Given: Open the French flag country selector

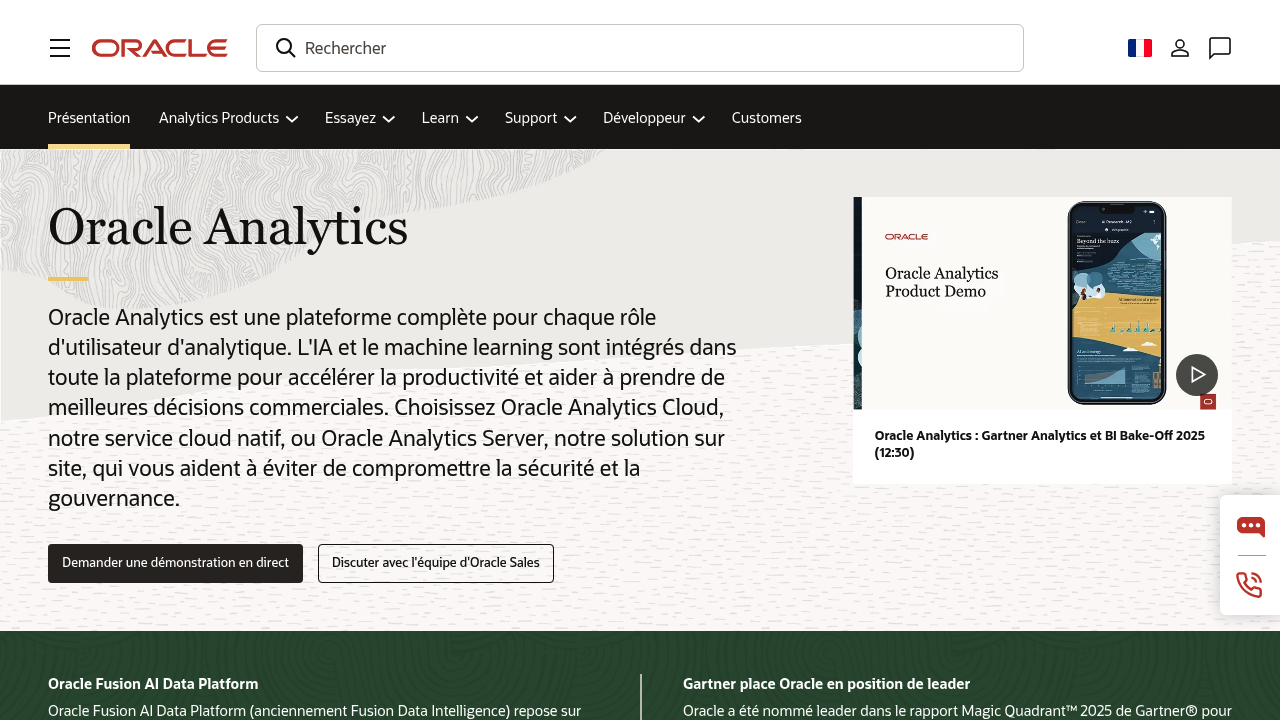Looking at the screenshot, I should (1140, 48).
